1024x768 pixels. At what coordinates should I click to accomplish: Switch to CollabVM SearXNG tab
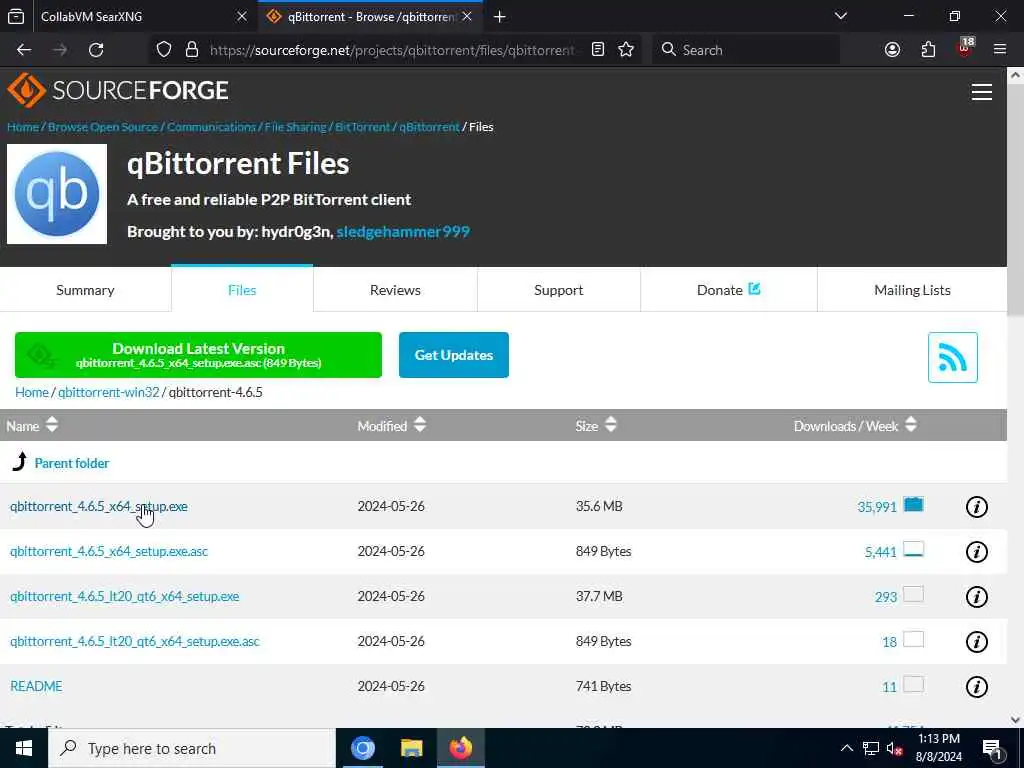click(129, 16)
